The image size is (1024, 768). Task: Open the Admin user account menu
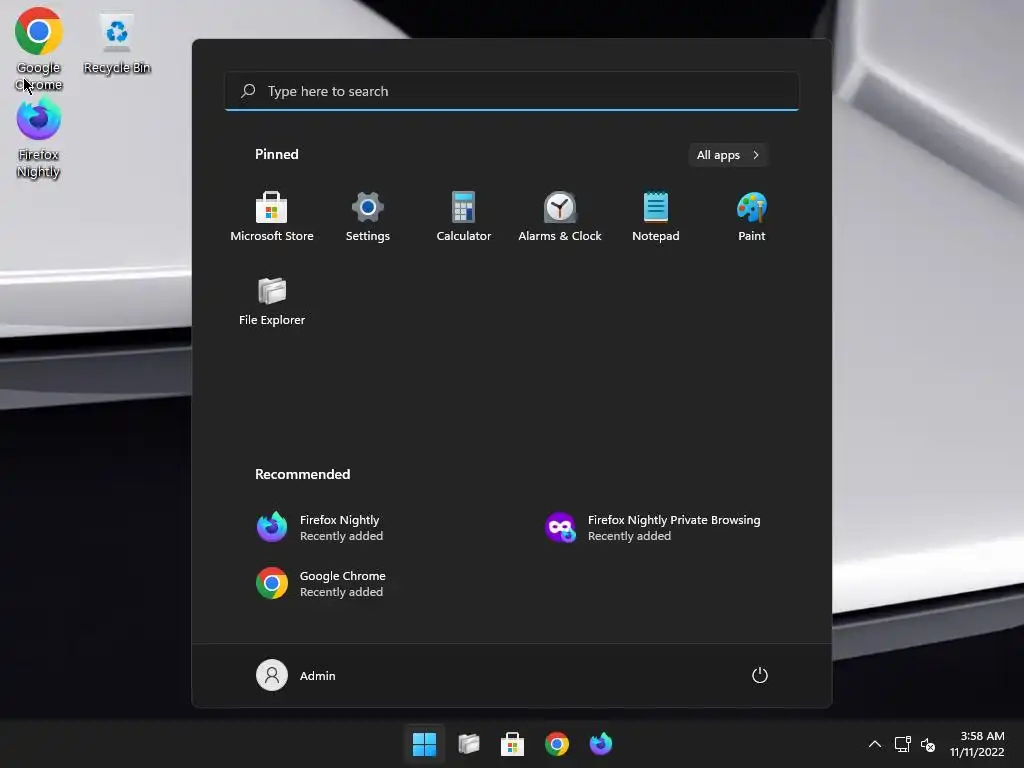click(x=296, y=675)
